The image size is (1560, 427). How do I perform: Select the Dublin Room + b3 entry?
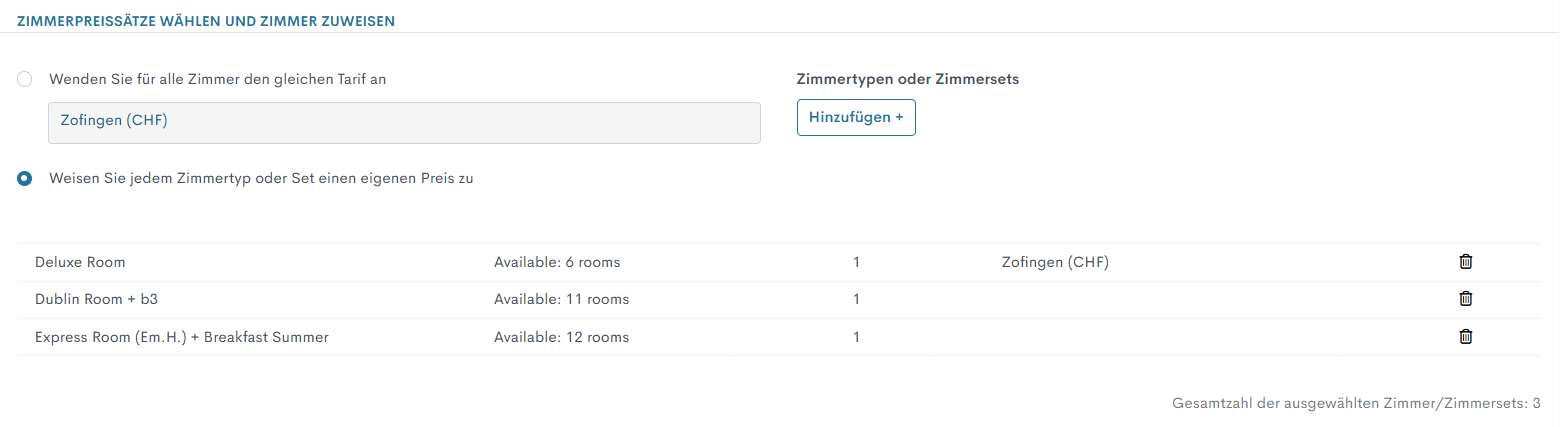[97, 298]
